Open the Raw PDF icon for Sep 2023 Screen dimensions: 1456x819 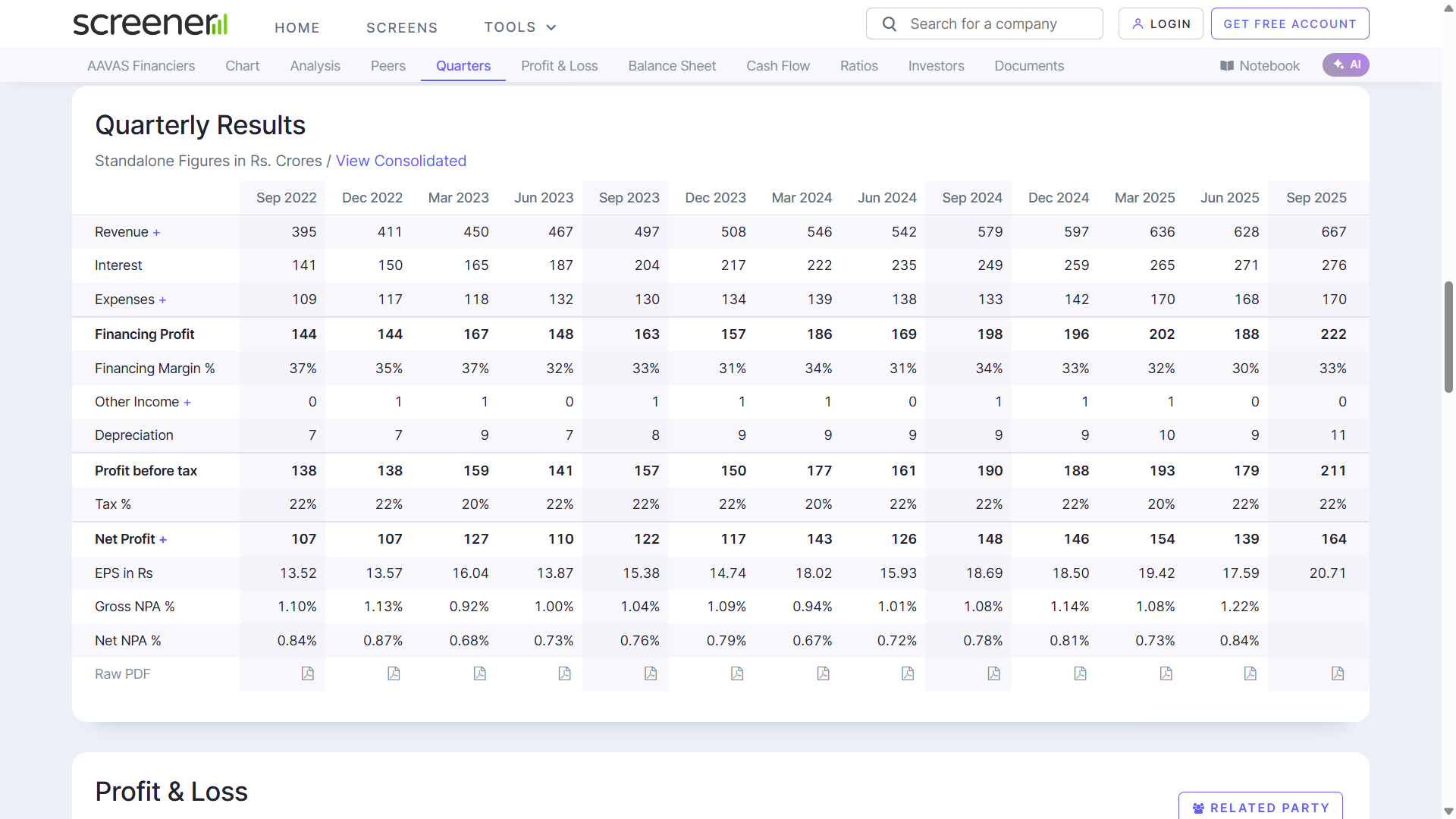point(651,673)
